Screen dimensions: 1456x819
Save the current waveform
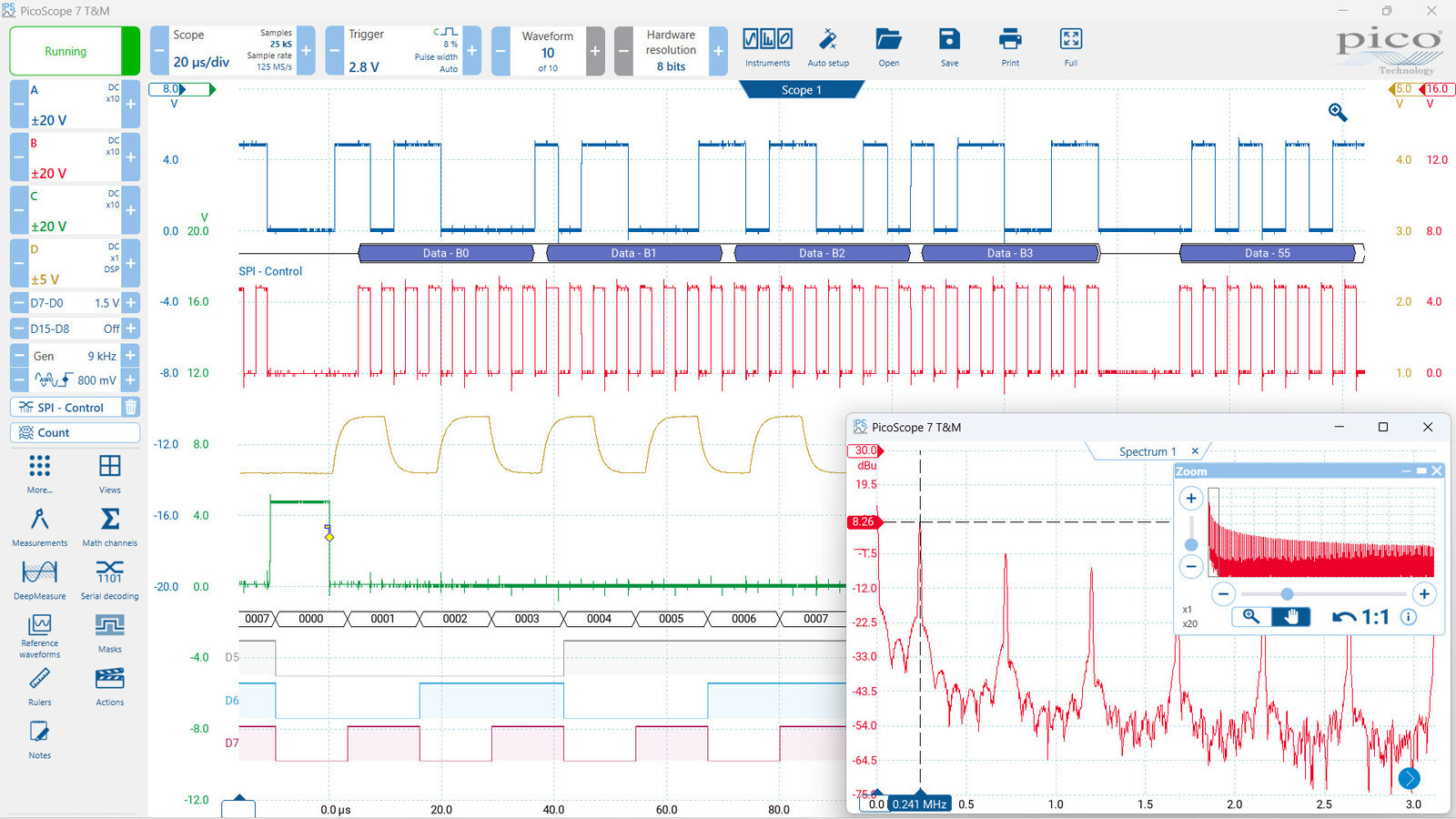949,47
